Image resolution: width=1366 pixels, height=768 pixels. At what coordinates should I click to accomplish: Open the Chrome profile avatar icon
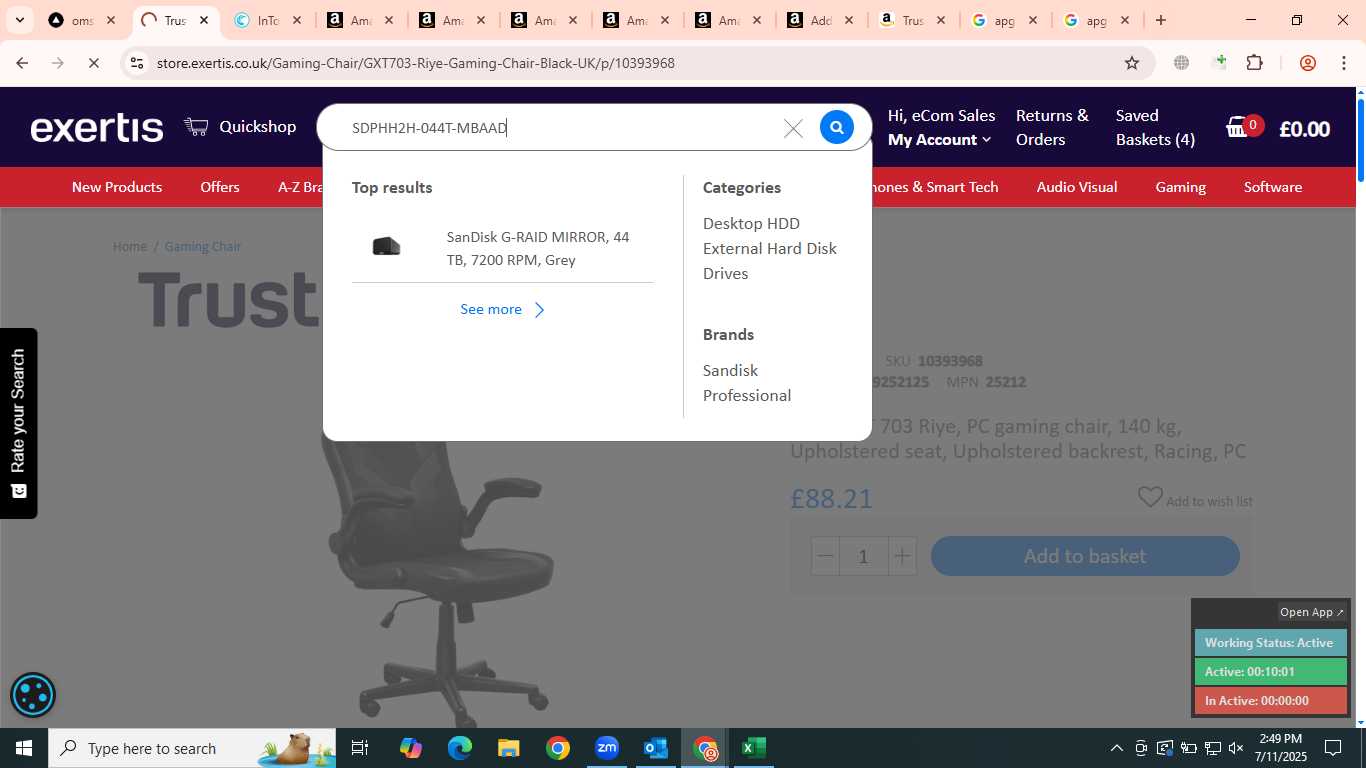point(1308,63)
